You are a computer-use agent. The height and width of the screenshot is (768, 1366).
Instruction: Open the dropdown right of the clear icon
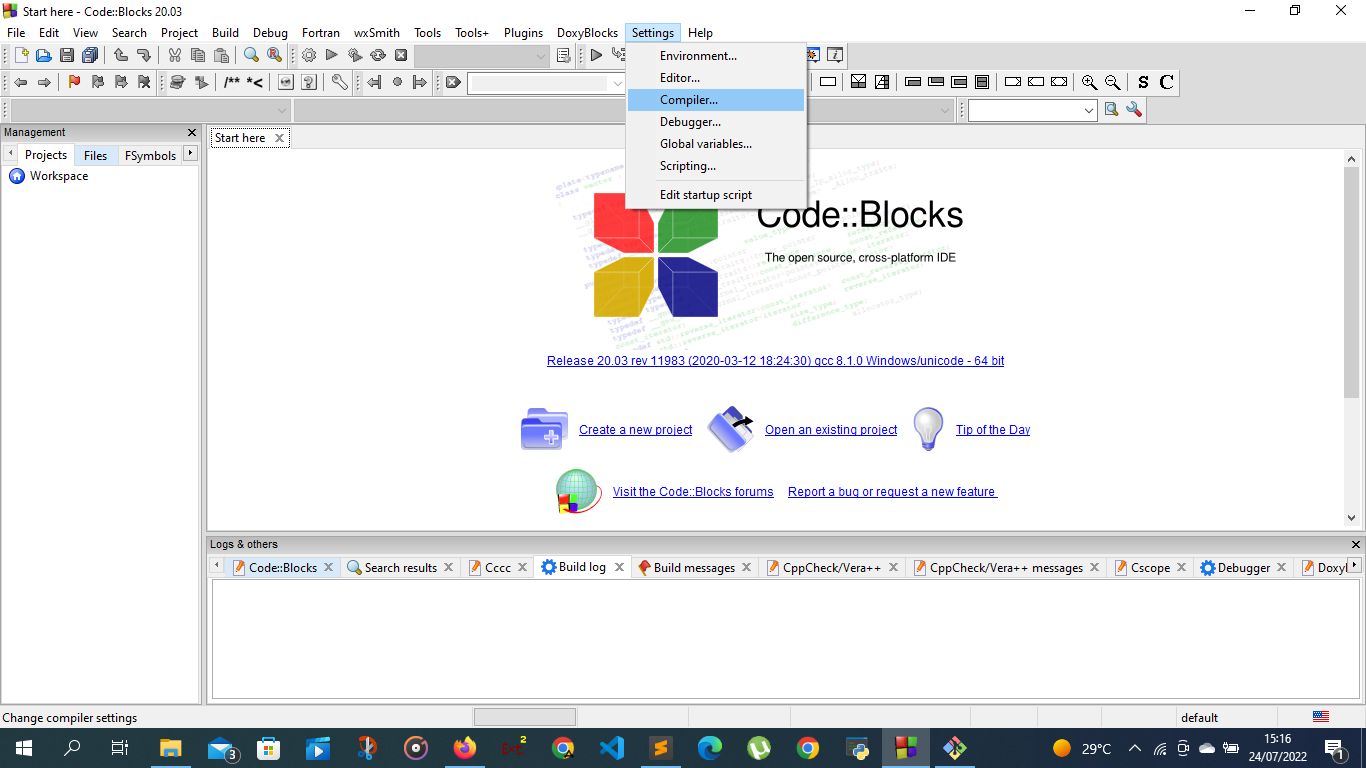pos(546,82)
